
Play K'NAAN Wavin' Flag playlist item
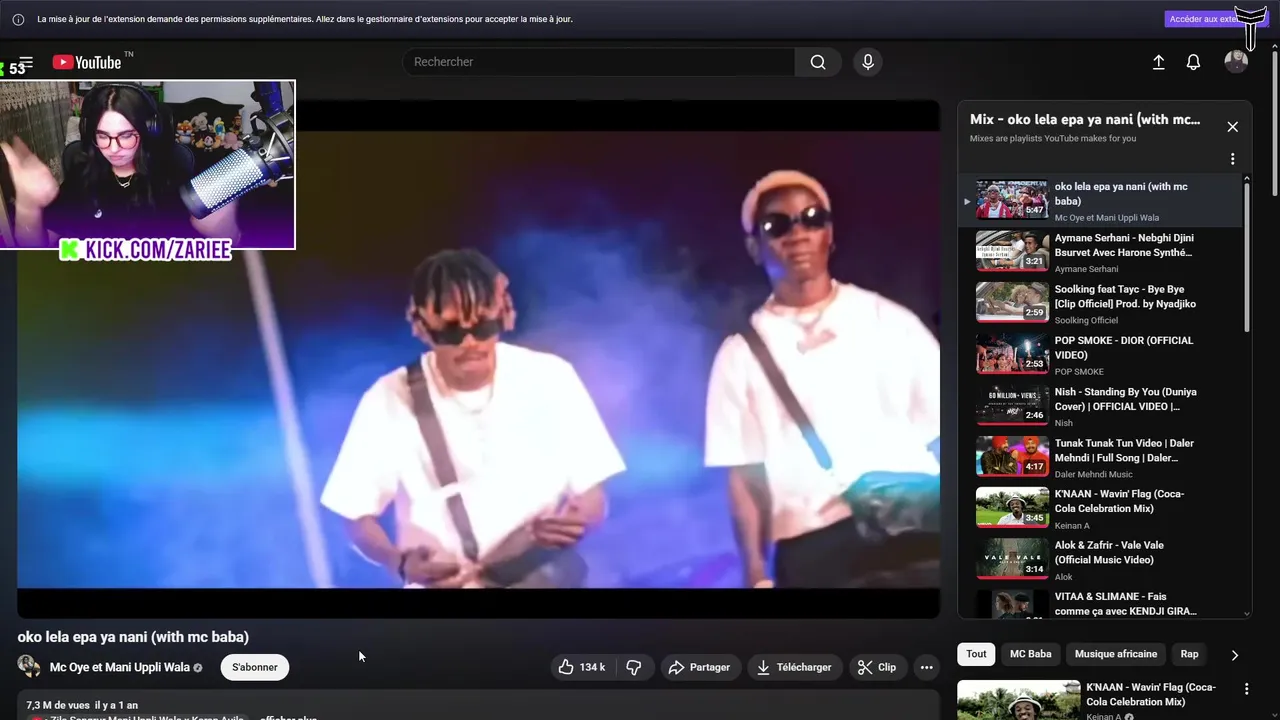tap(1100, 508)
